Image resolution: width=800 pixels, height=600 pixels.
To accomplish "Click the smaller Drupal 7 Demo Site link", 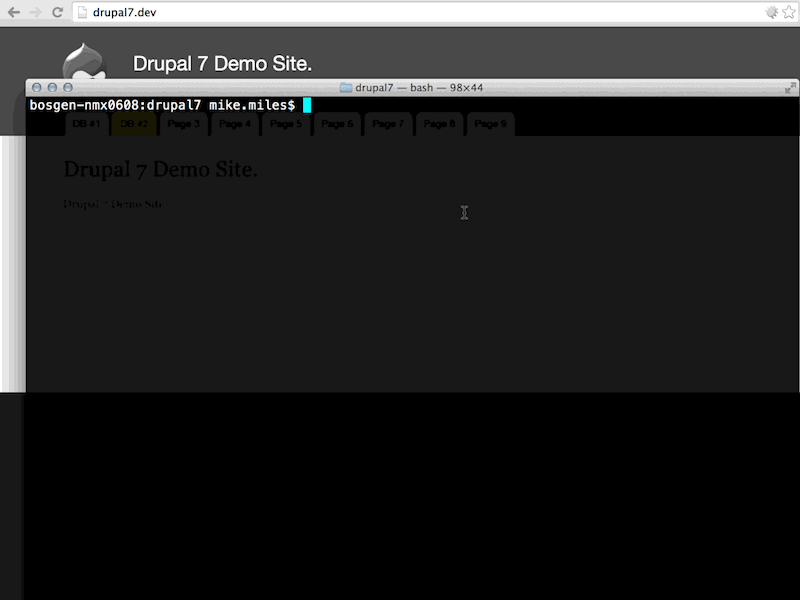I will click(x=113, y=204).
